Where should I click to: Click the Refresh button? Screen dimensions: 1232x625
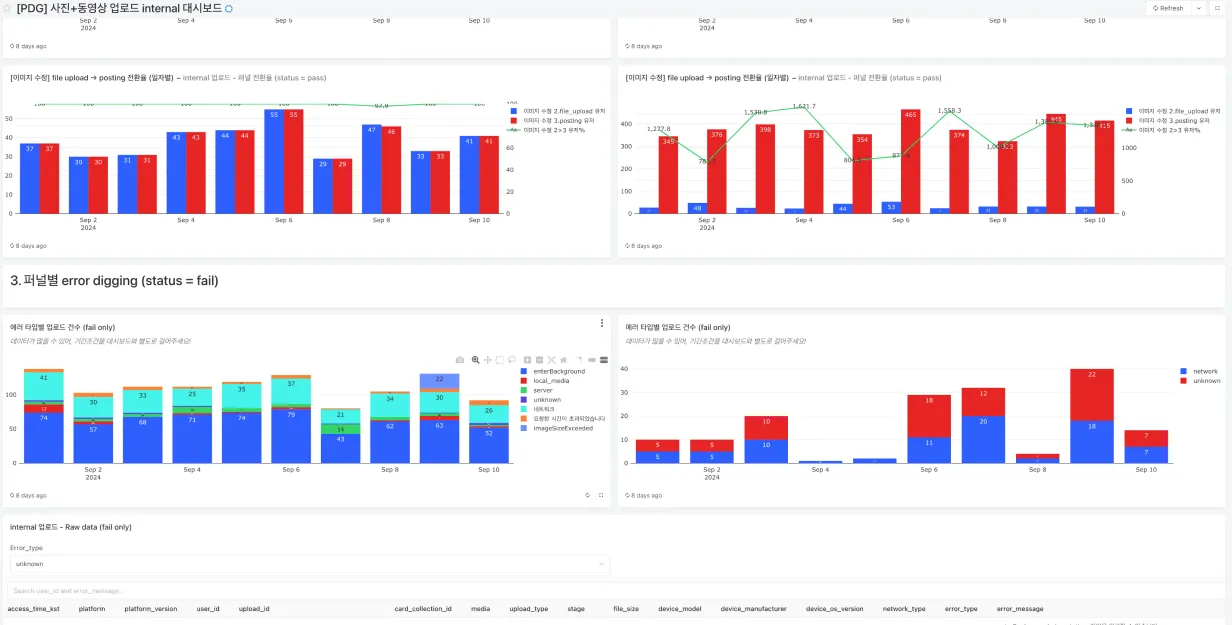1167,8
